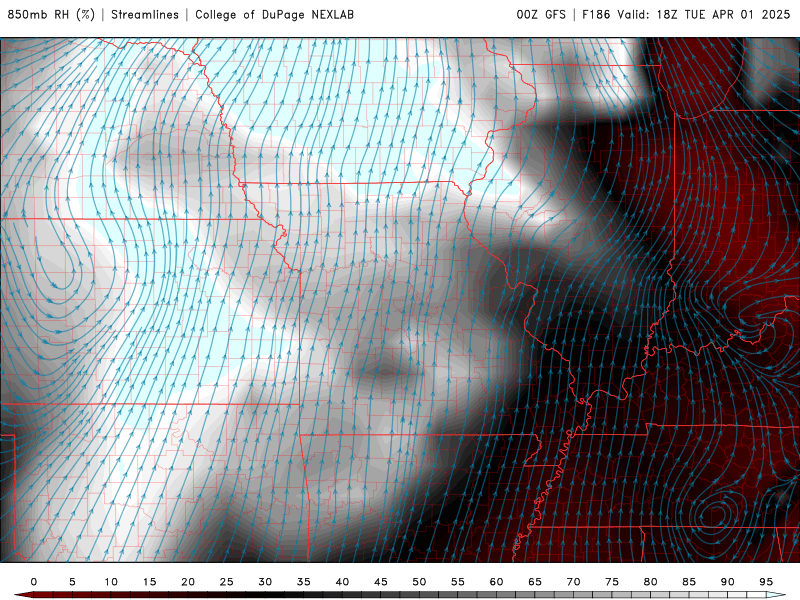Click the 20 label on color scale

point(188,582)
